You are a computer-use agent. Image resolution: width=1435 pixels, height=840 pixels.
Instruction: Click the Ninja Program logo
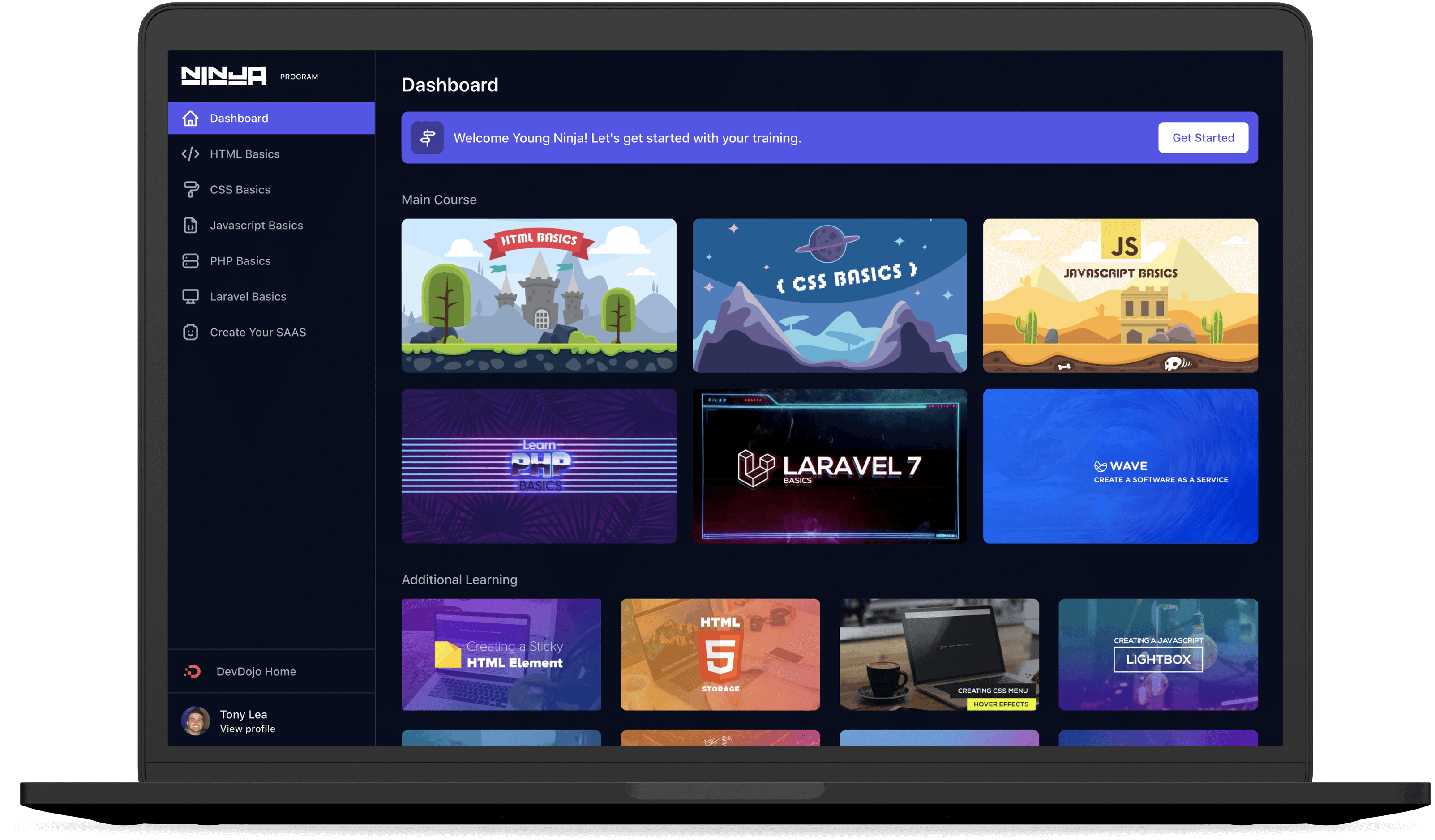pos(224,76)
